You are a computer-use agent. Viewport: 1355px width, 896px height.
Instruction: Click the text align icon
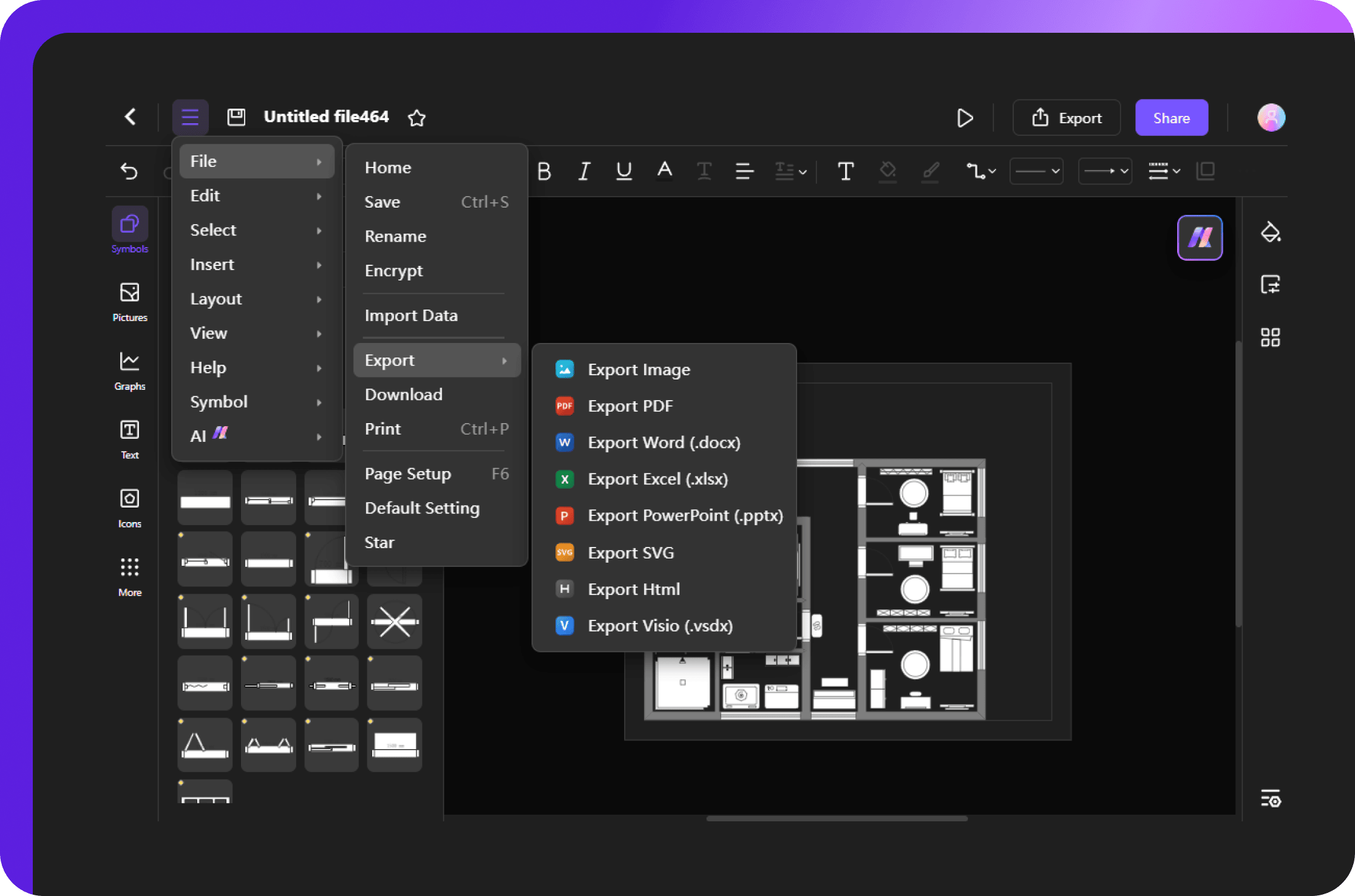744,171
